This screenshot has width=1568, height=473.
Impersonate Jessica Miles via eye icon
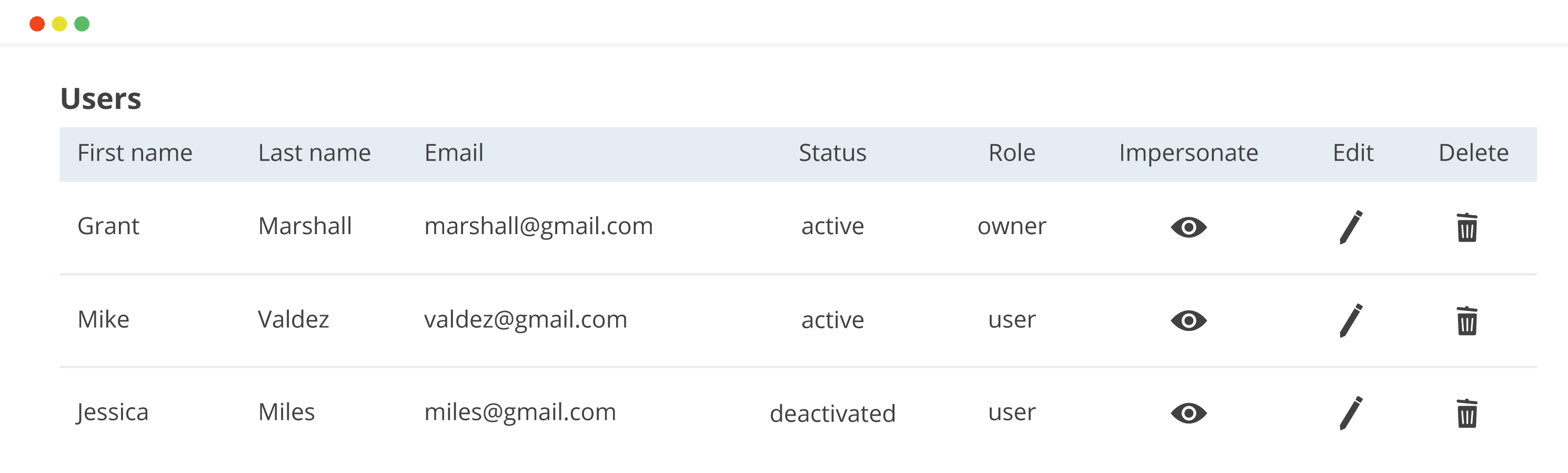pyautogui.click(x=1188, y=414)
